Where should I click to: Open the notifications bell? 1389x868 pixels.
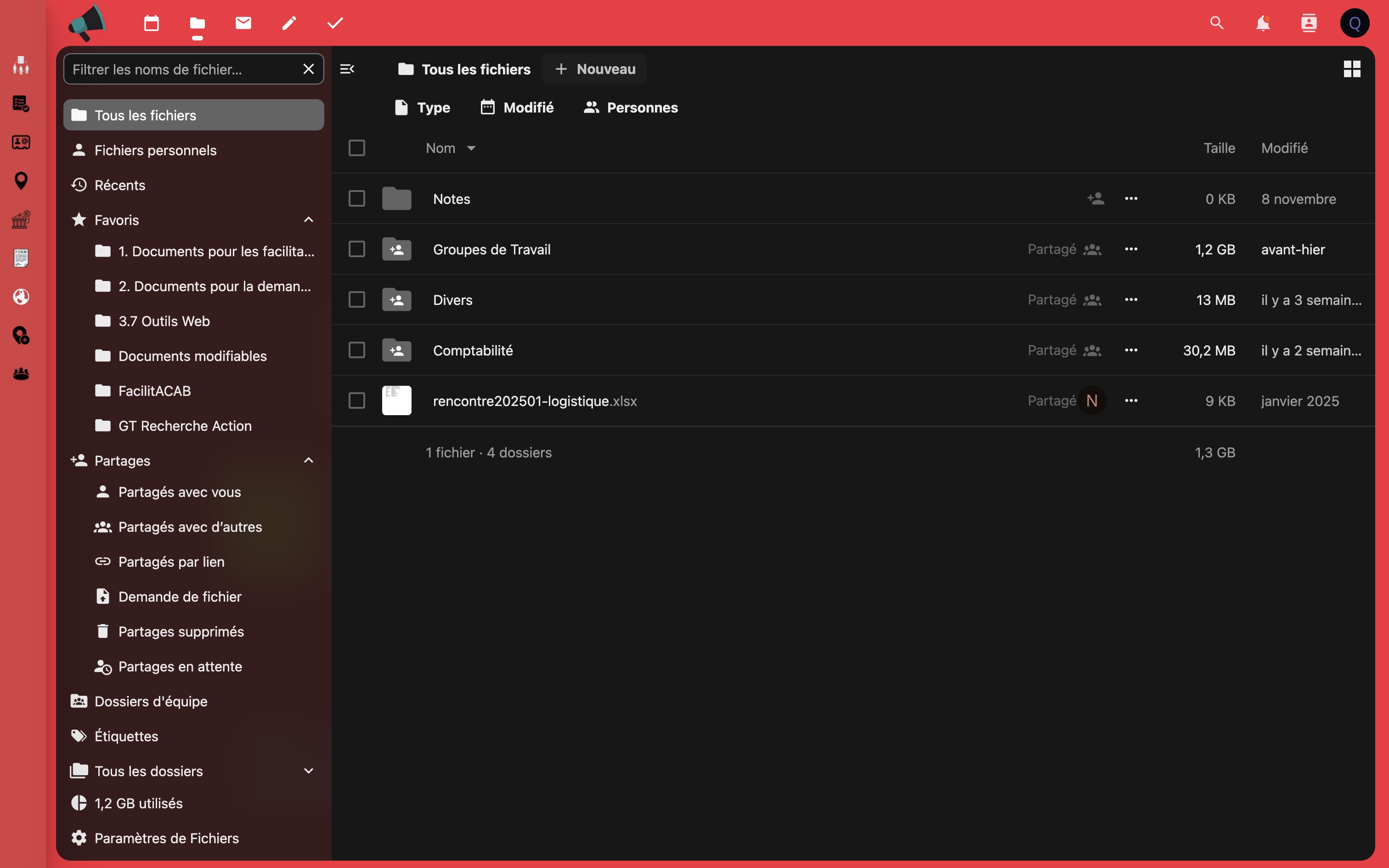[x=1262, y=23]
